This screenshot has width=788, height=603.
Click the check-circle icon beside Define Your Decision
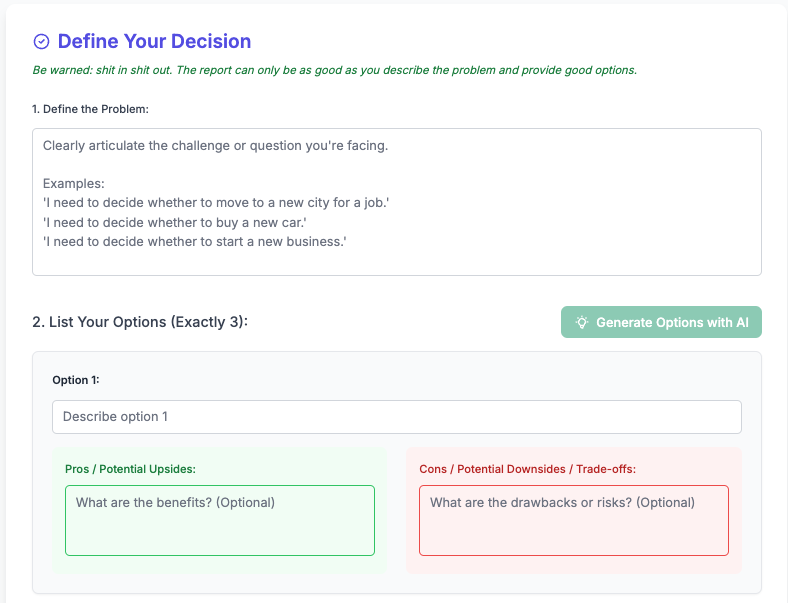click(41, 42)
